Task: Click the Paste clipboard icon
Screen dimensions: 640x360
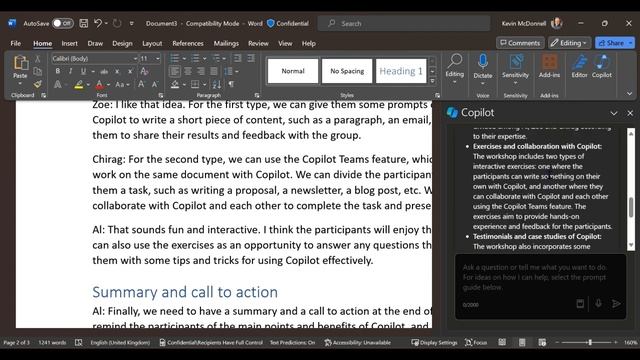Action: (x=20, y=63)
